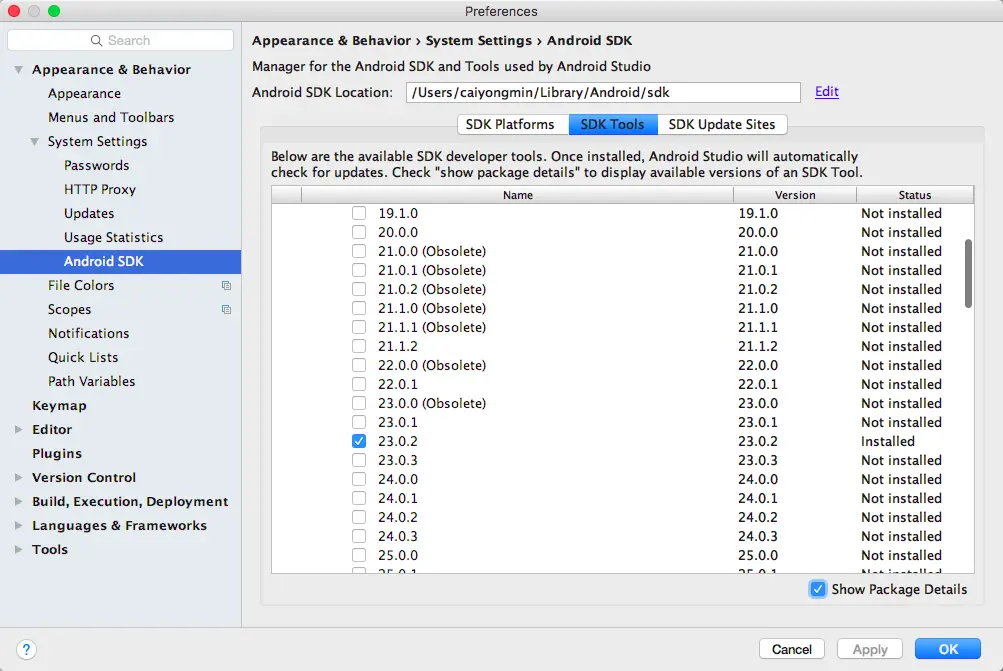Viewport: 1003px width, 671px height.
Task: Click the Edit SDK location link
Action: click(x=826, y=91)
